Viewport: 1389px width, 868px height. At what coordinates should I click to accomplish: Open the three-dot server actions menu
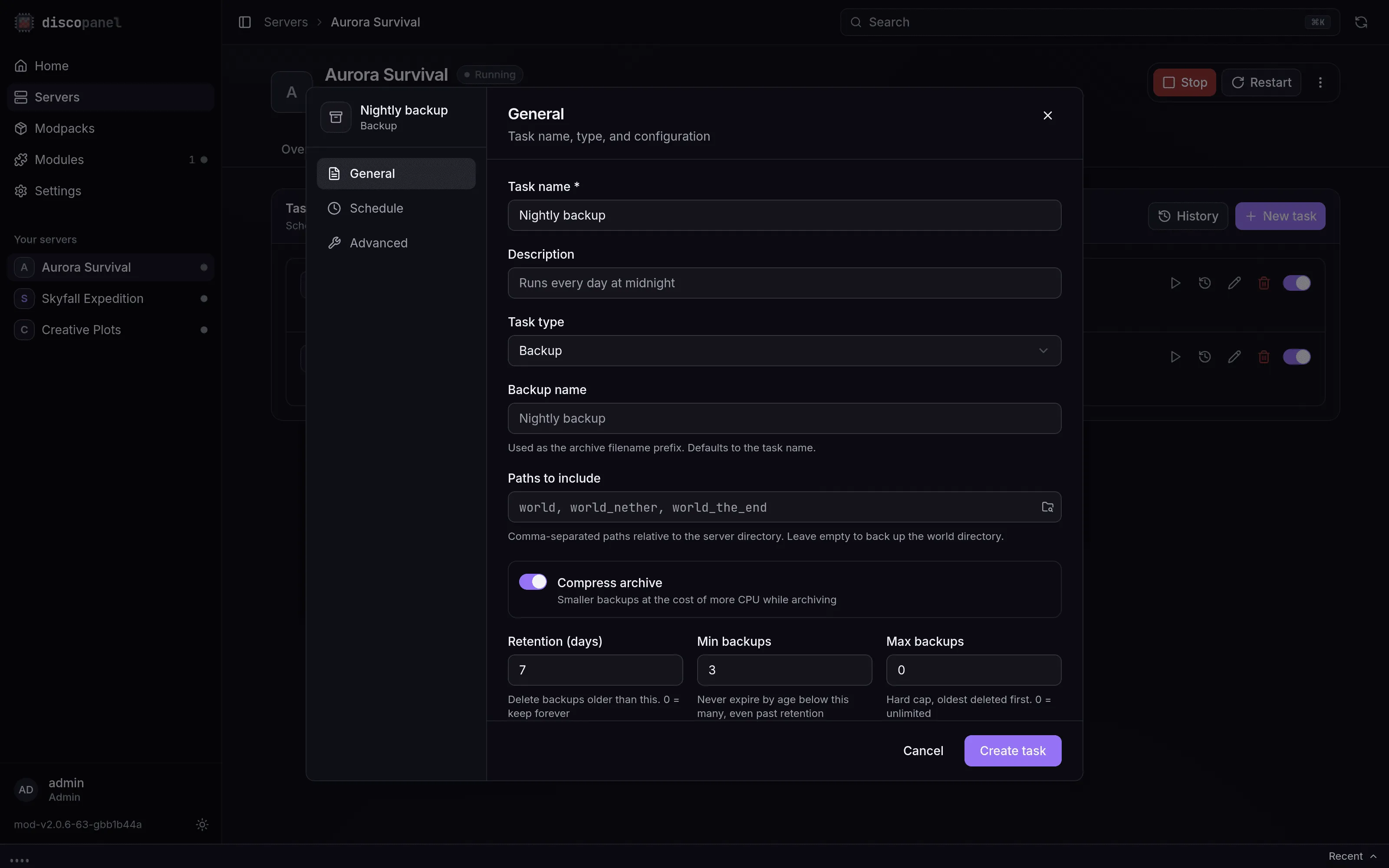(x=1320, y=82)
